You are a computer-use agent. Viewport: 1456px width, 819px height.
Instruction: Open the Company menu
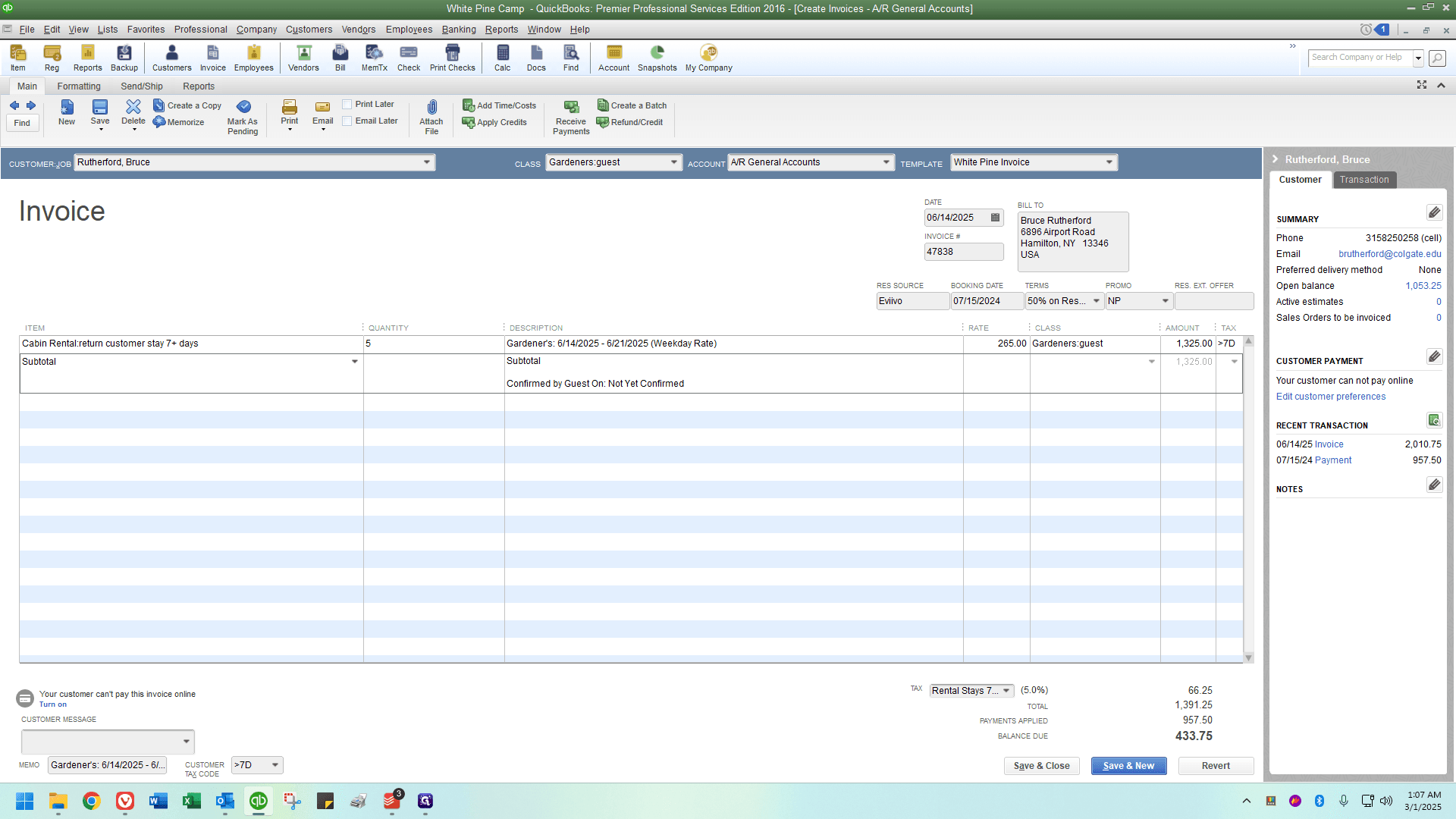tap(256, 30)
